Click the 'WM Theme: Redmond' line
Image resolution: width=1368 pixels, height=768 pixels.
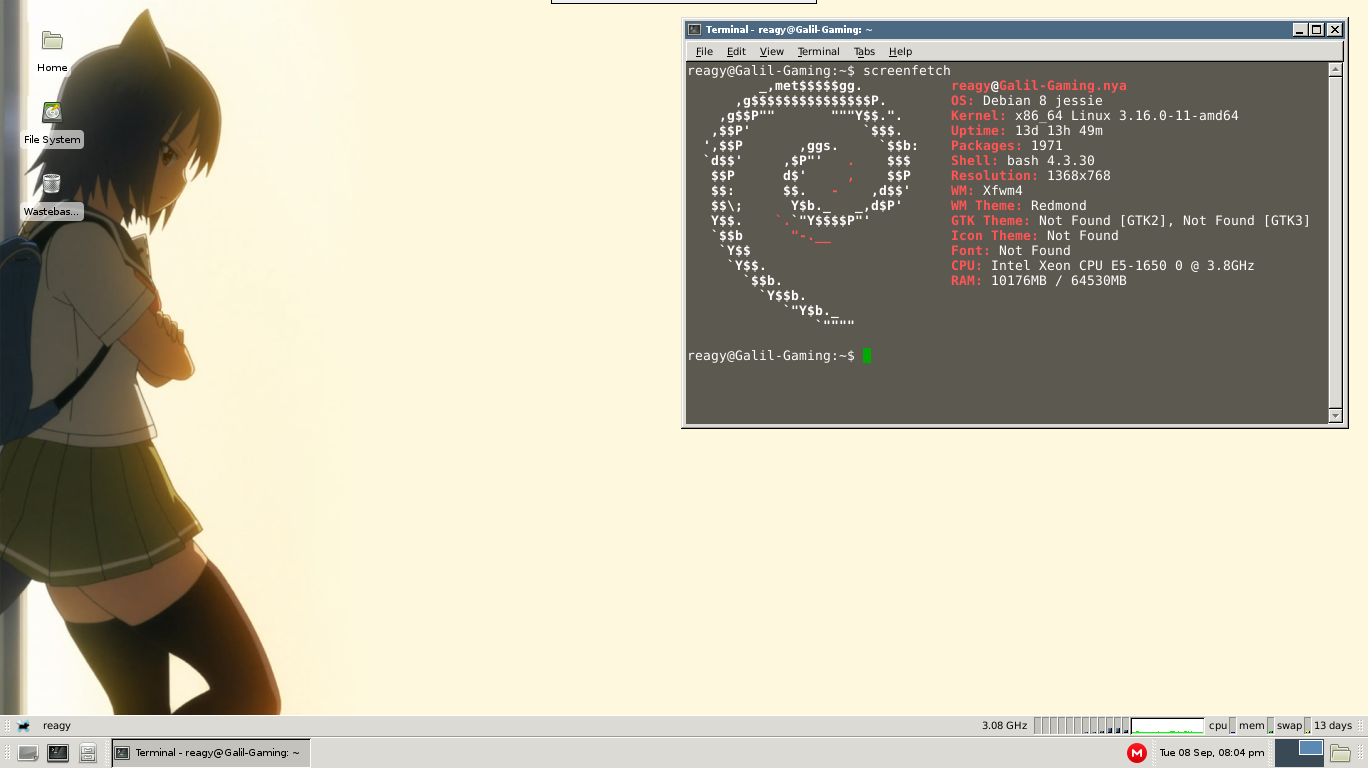[x=1018, y=206]
